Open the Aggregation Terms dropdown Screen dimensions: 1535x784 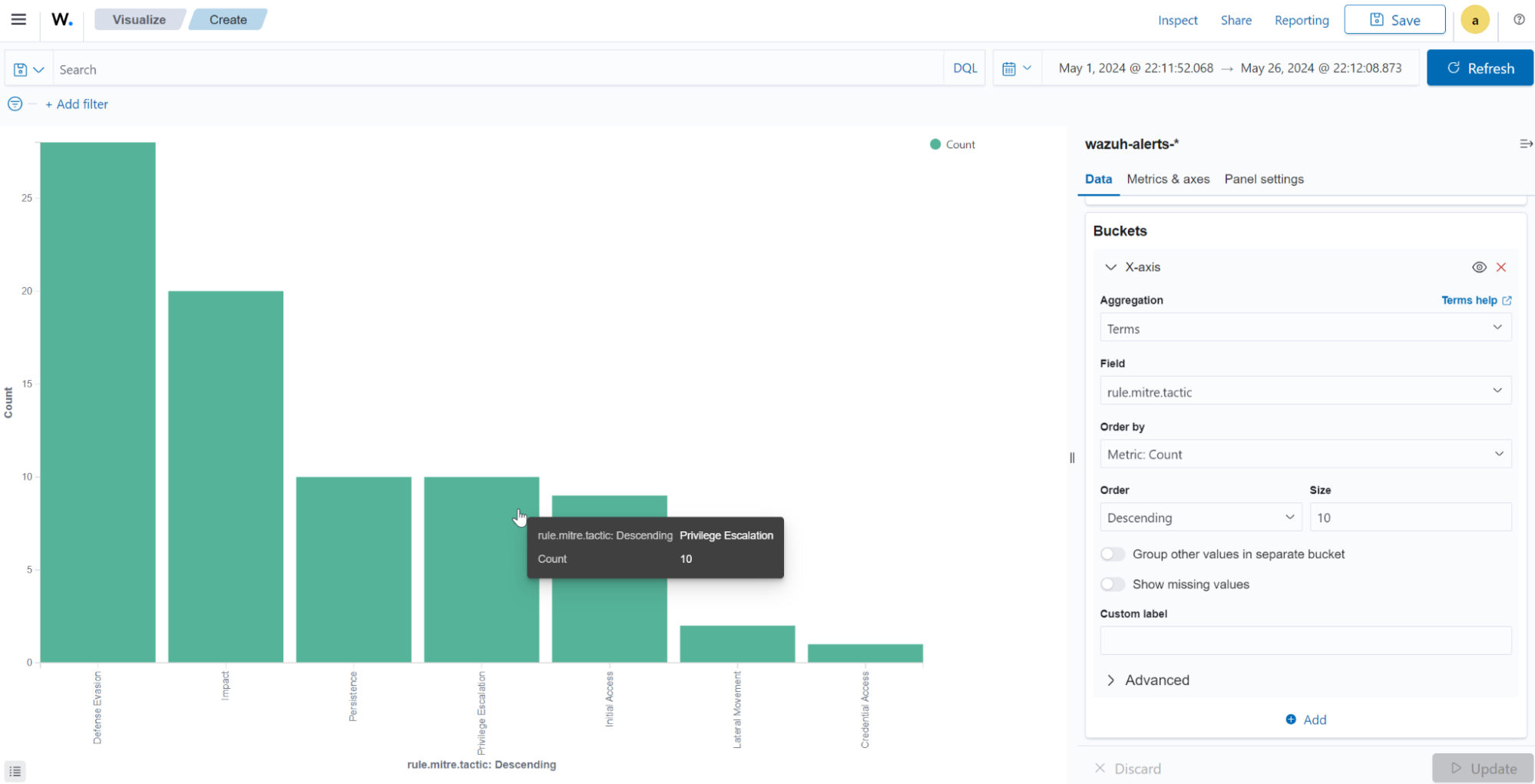point(1304,328)
